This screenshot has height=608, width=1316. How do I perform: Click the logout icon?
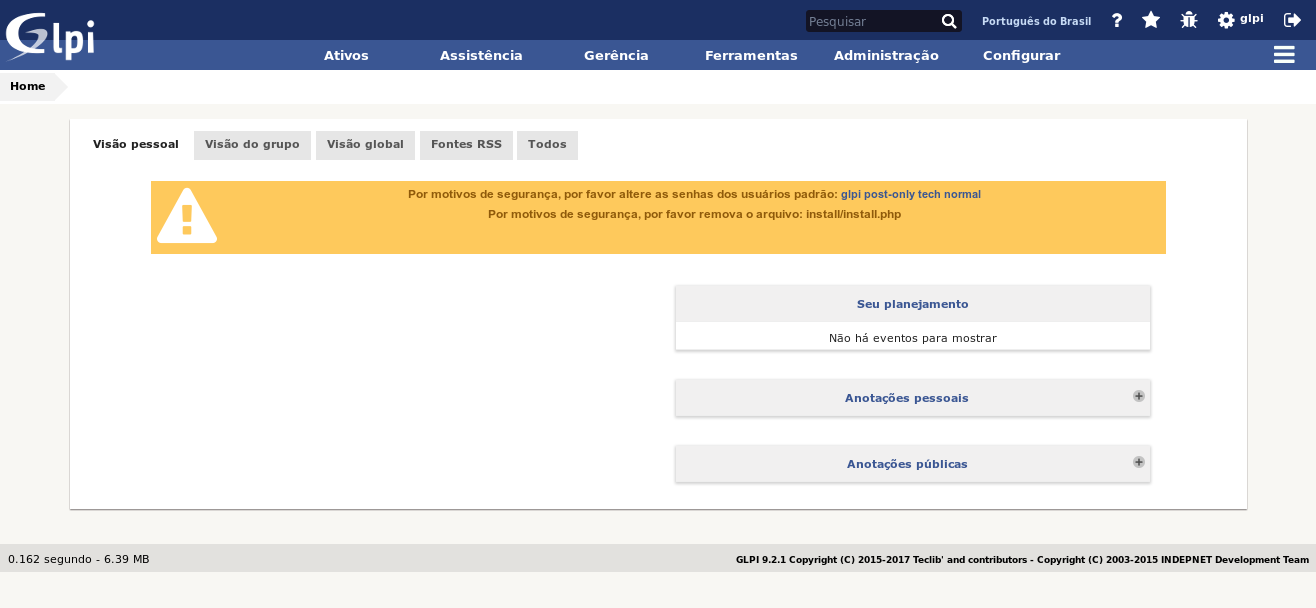click(x=1293, y=20)
